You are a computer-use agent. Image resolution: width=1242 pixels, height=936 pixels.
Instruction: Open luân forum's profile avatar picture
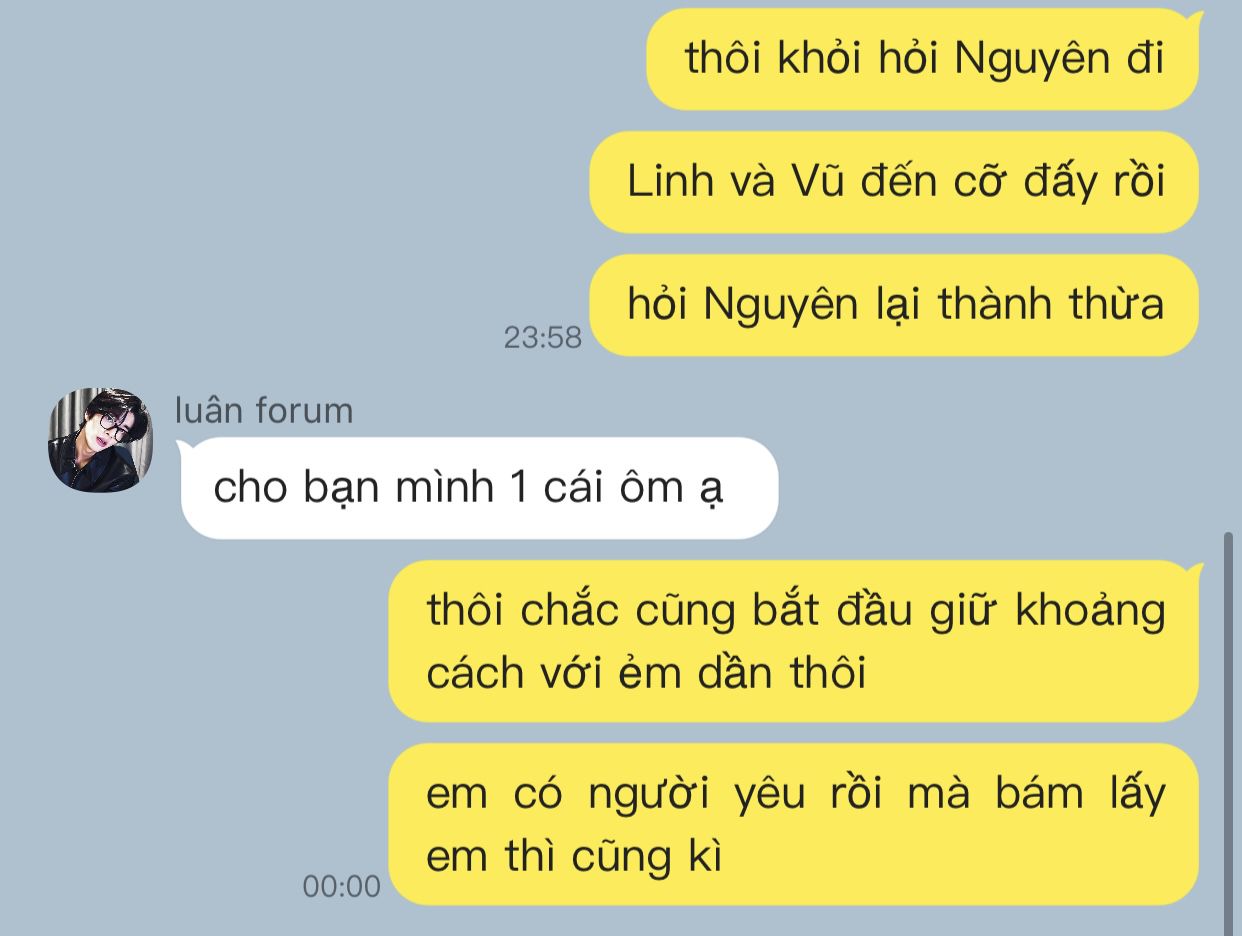click(x=100, y=439)
